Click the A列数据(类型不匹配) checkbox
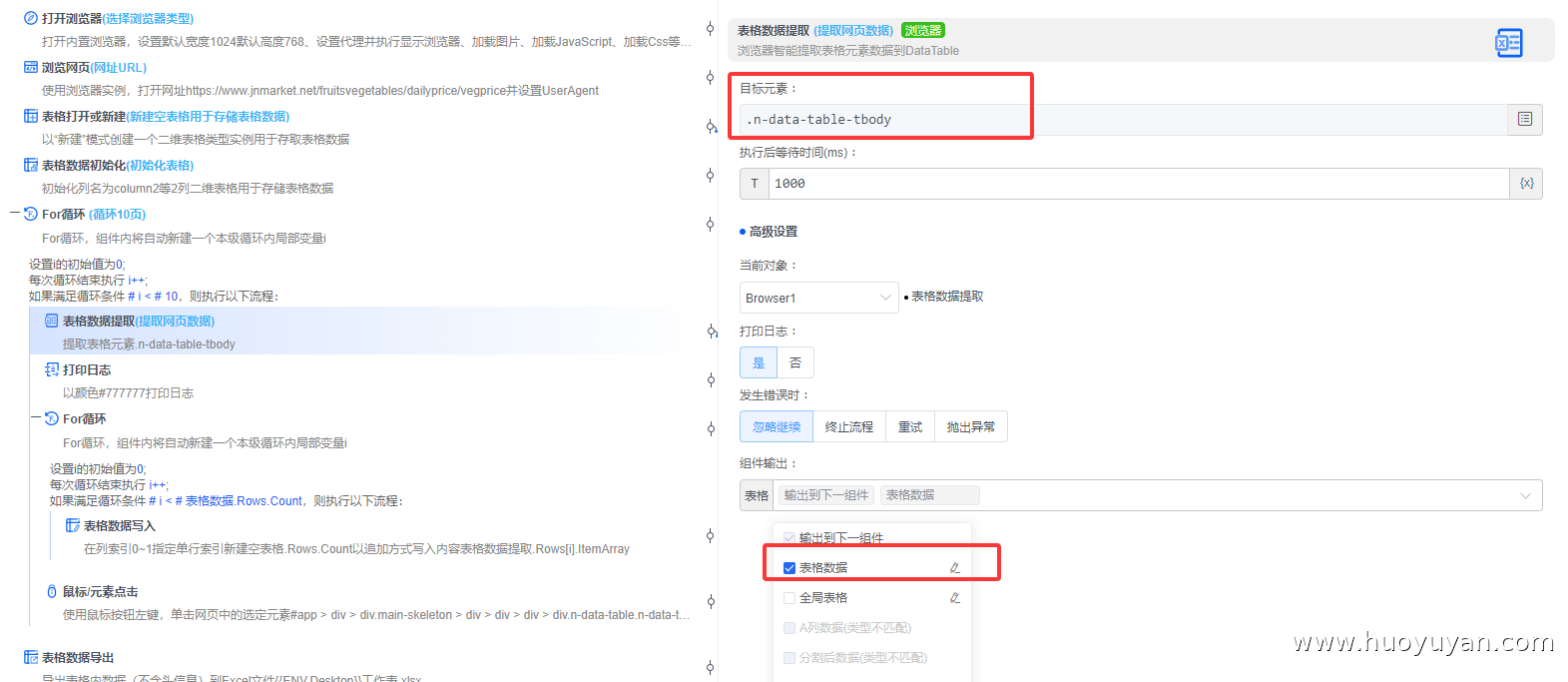Screen dimensions: 1568x682 [789, 628]
